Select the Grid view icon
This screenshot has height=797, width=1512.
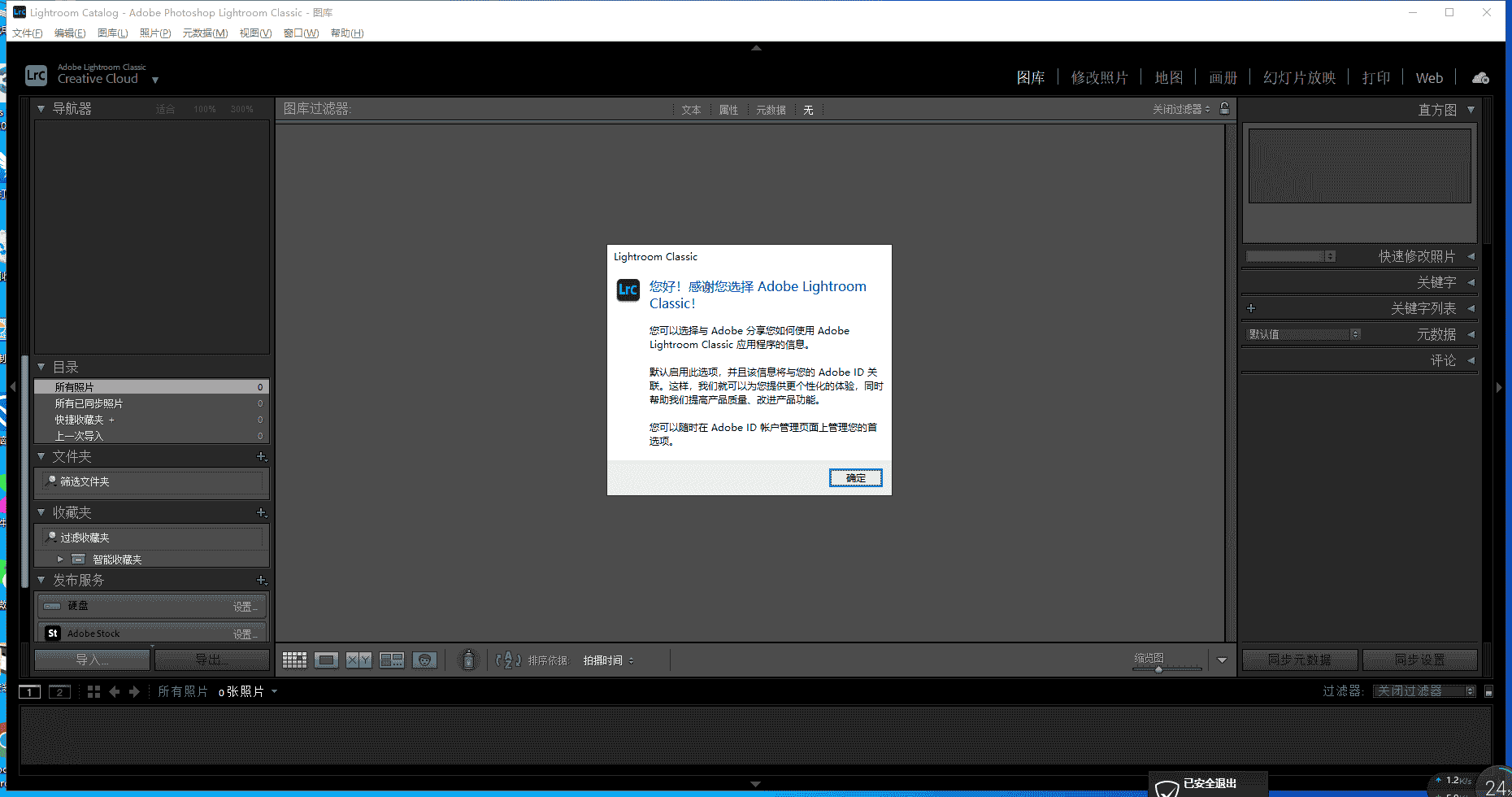pyautogui.click(x=294, y=660)
